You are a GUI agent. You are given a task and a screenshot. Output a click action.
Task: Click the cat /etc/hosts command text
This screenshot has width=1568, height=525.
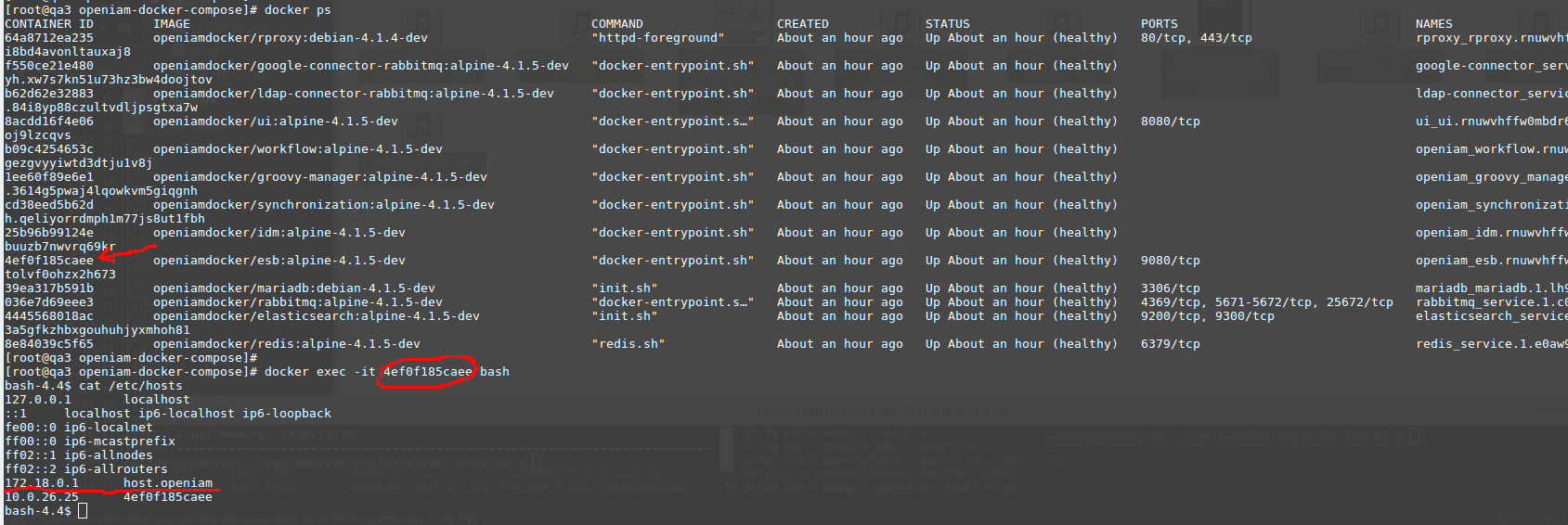[x=130, y=386]
